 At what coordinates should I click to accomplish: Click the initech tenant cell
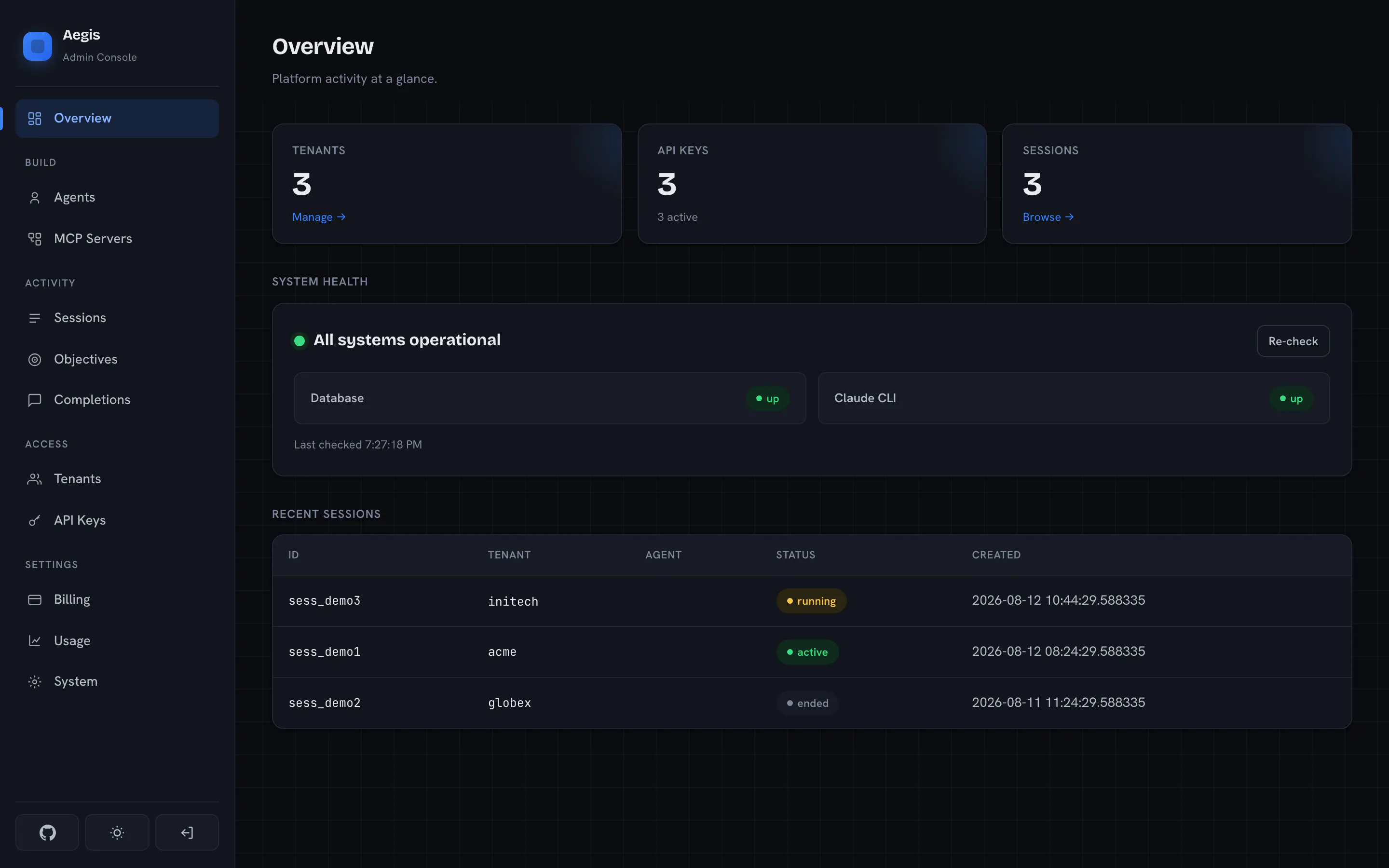513,601
